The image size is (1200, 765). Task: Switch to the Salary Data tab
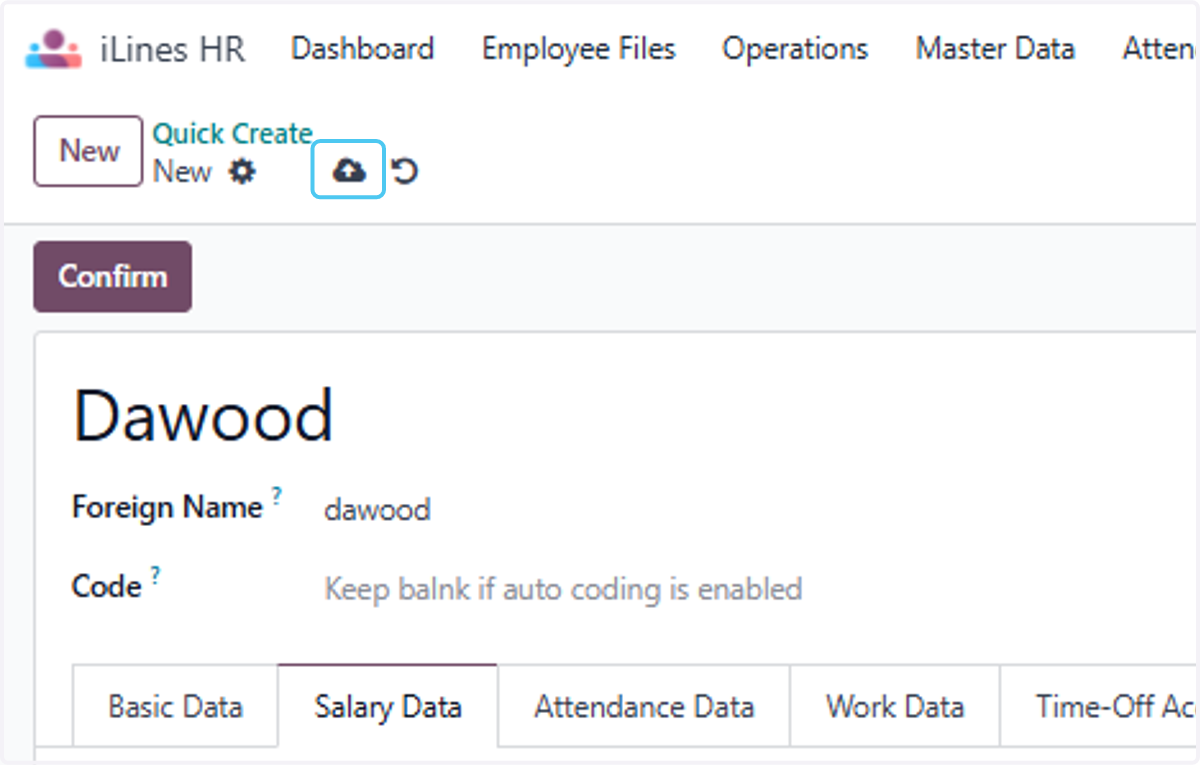coord(388,707)
